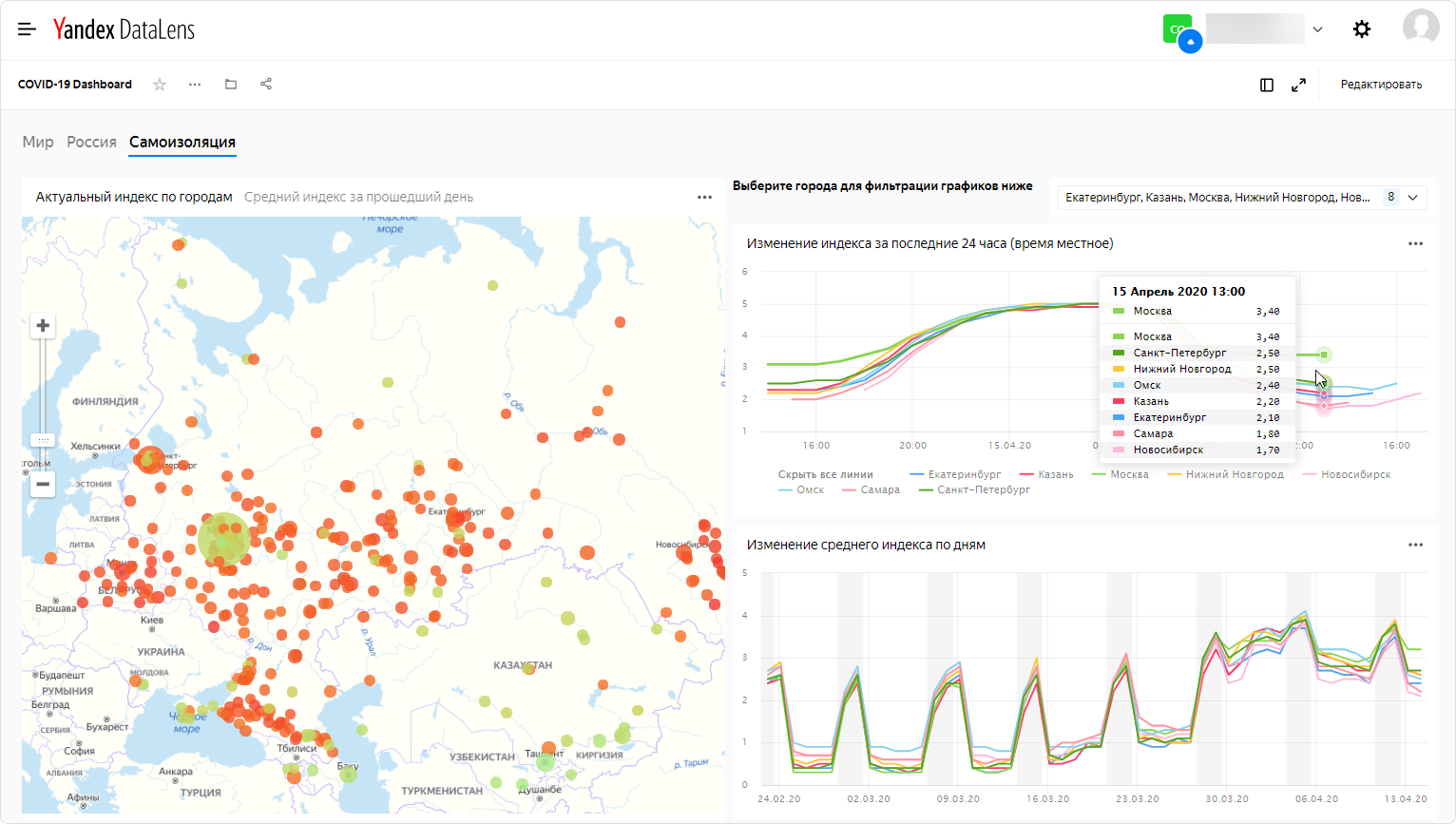Switch to the Мир tab
1456x824 pixels.
click(x=38, y=142)
